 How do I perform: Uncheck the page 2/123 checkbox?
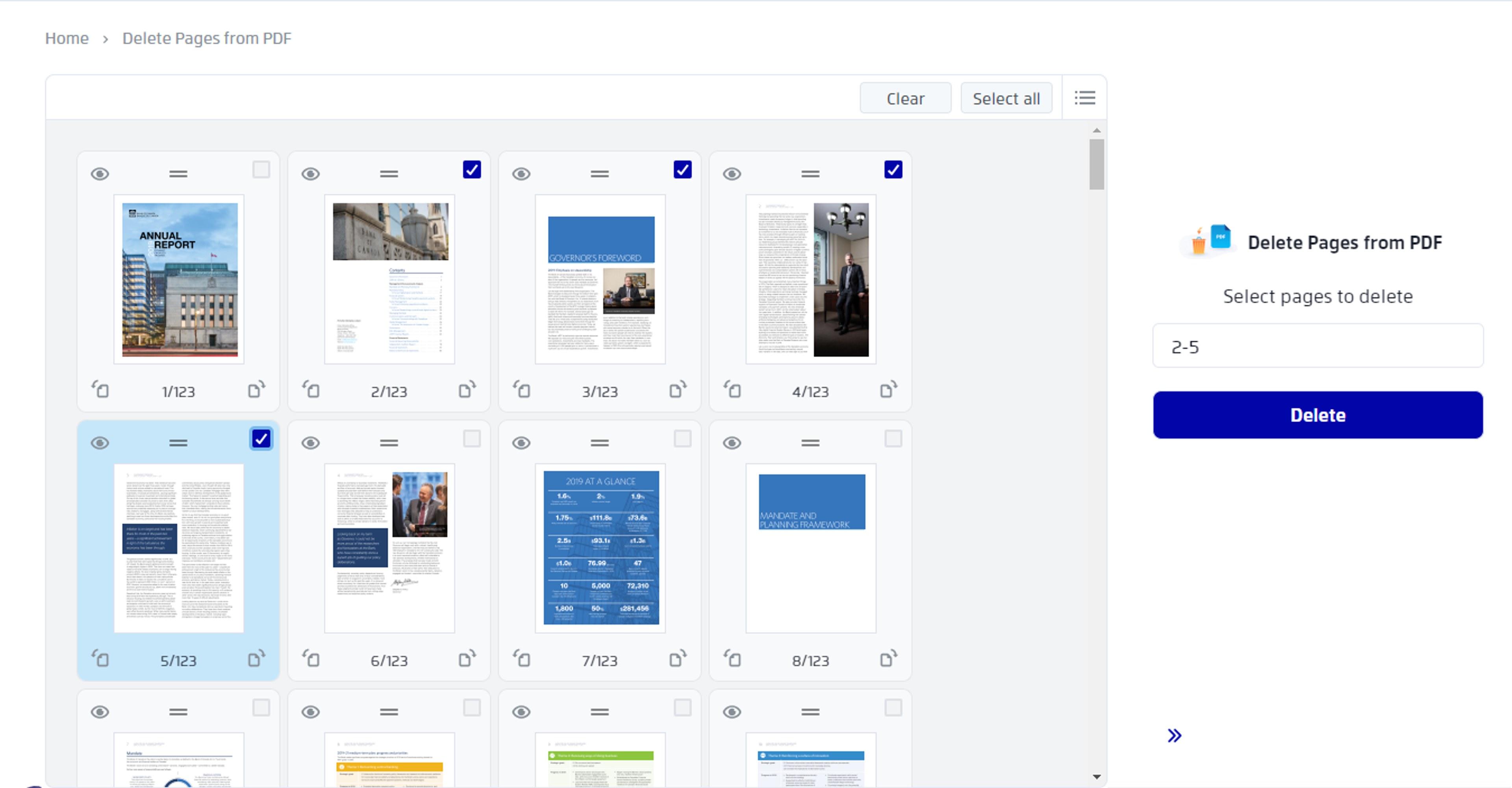coord(472,170)
